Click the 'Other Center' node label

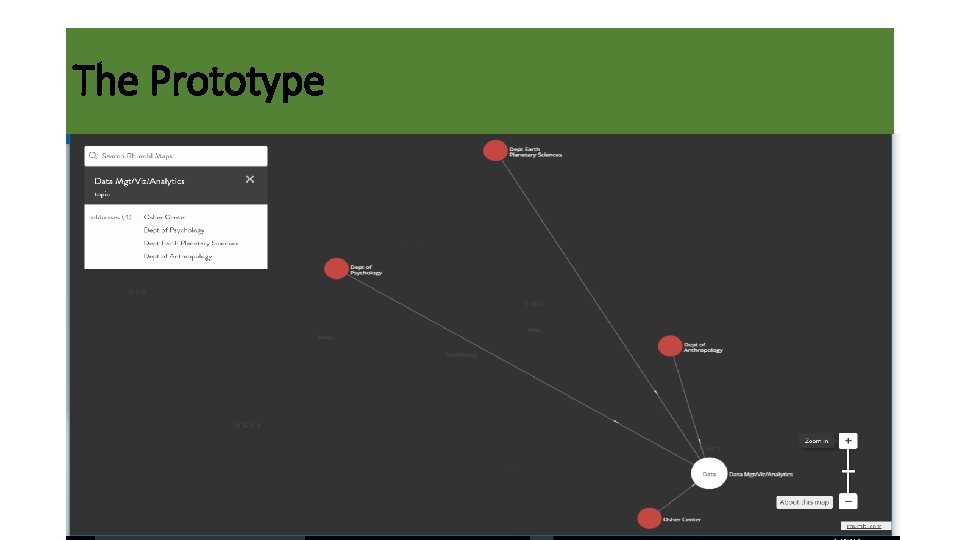[682, 519]
